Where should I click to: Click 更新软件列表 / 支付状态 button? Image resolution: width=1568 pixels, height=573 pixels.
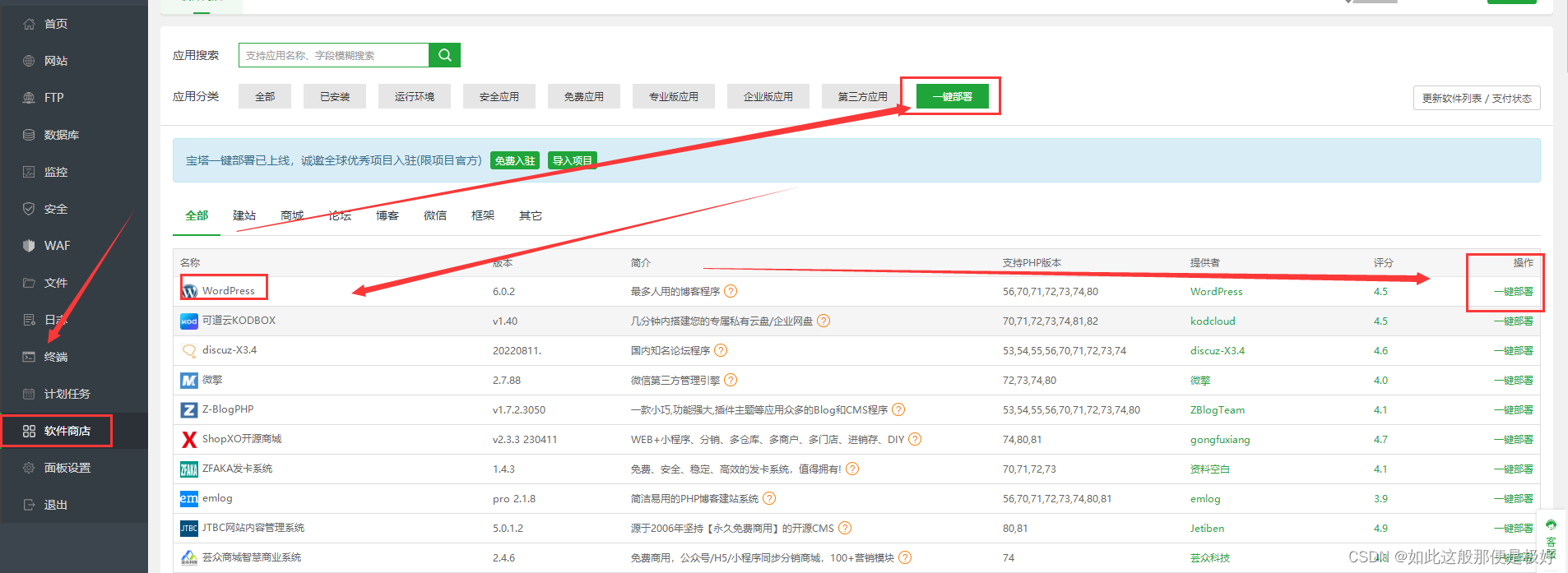click(x=1477, y=98)
